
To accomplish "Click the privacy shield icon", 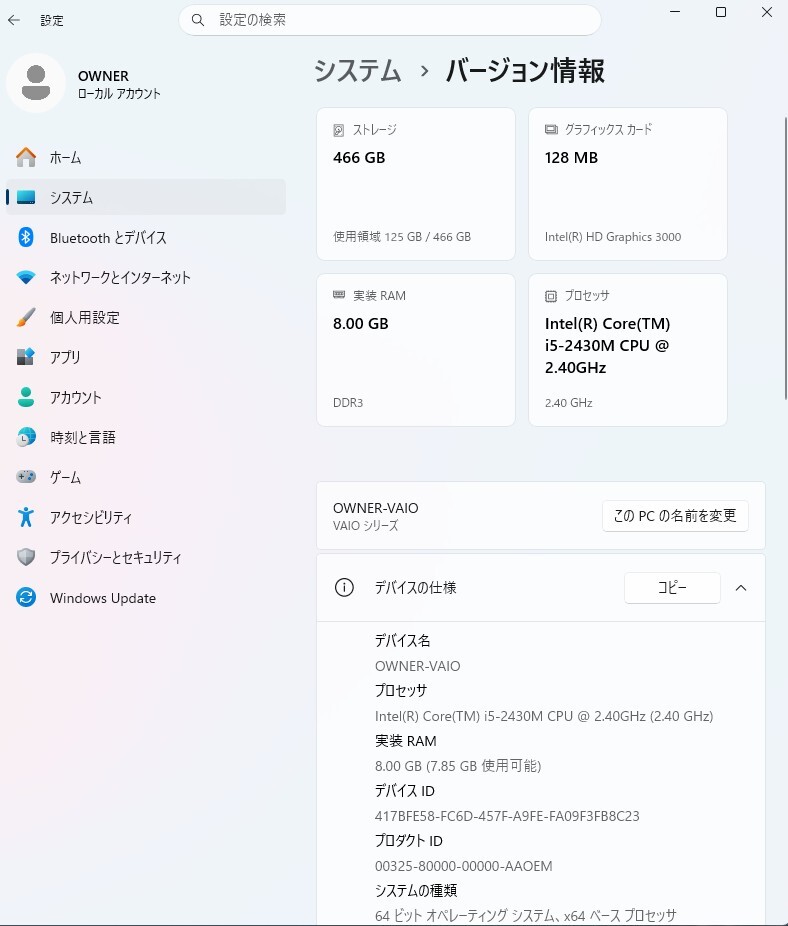I will 26,557.
